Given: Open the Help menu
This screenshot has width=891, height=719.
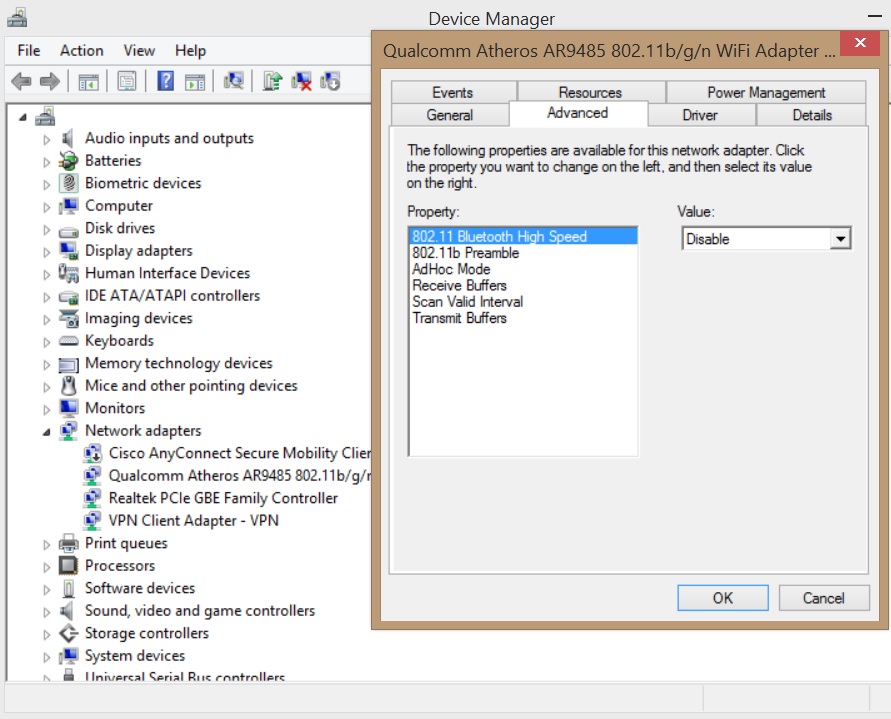Looking at the screenshot, I should (190, 51).
